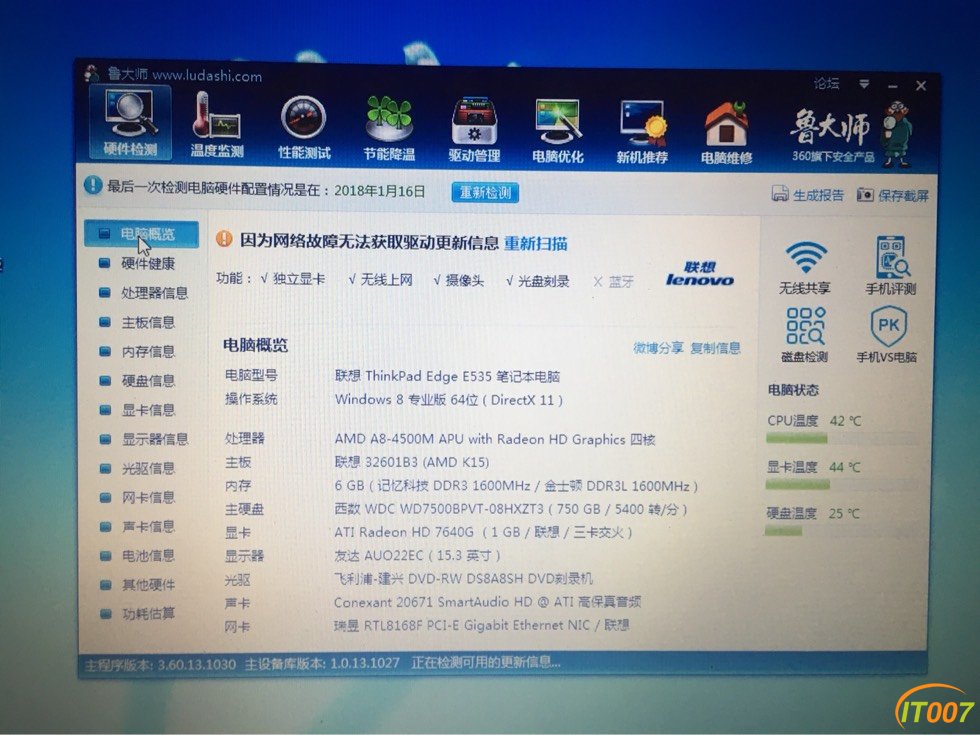The height and width of the screenshot is (735, 980).
Task: Click the 独立显卡 feature checkmark
Action: tap(265, 279)
